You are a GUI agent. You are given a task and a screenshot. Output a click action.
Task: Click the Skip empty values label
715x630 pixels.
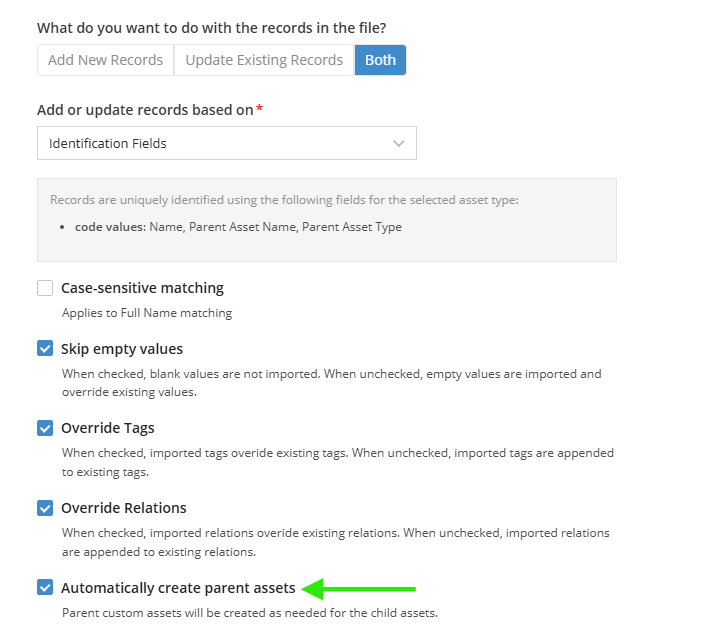(x=122, y=349)
